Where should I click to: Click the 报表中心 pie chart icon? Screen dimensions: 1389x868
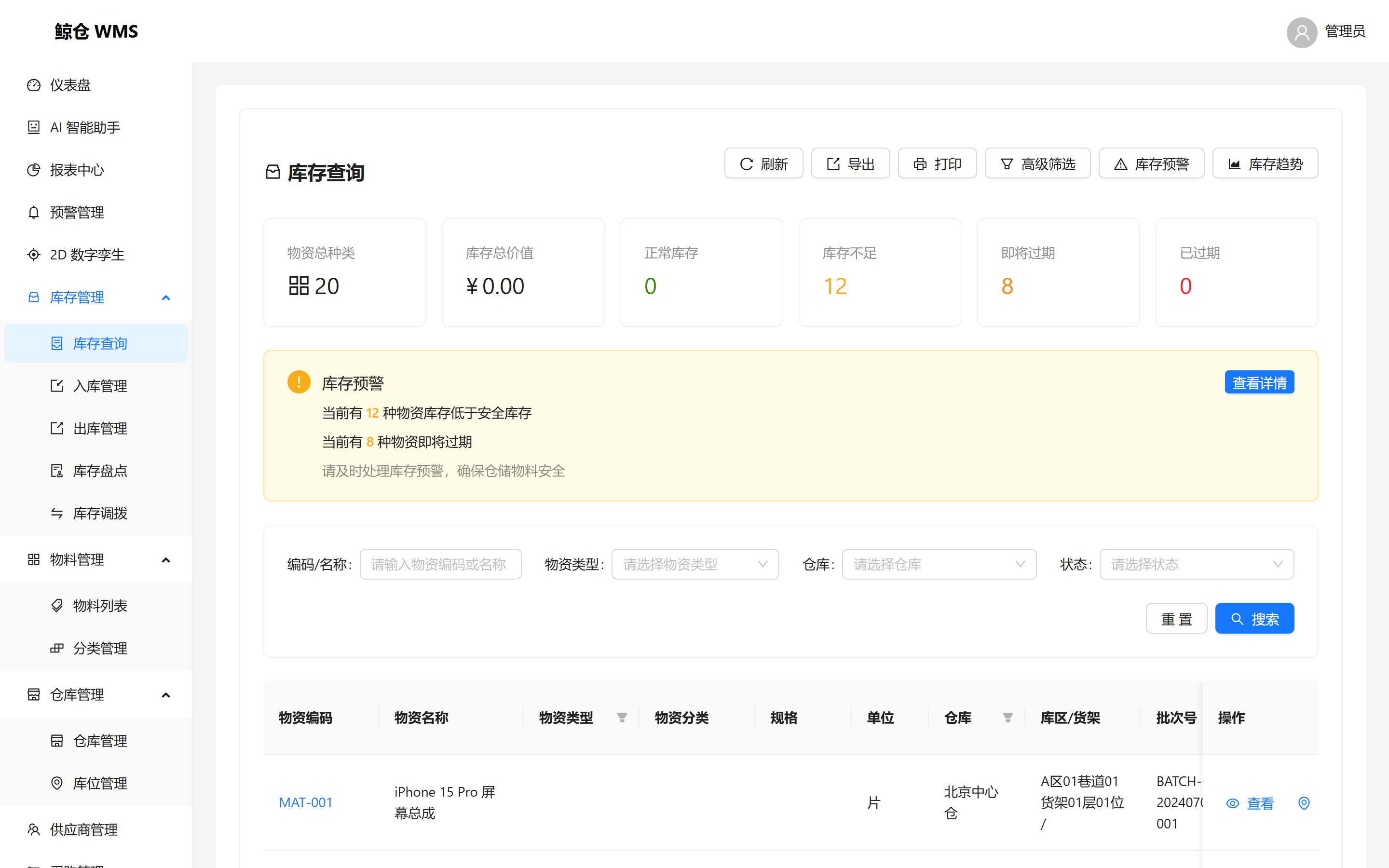(34, 170)
